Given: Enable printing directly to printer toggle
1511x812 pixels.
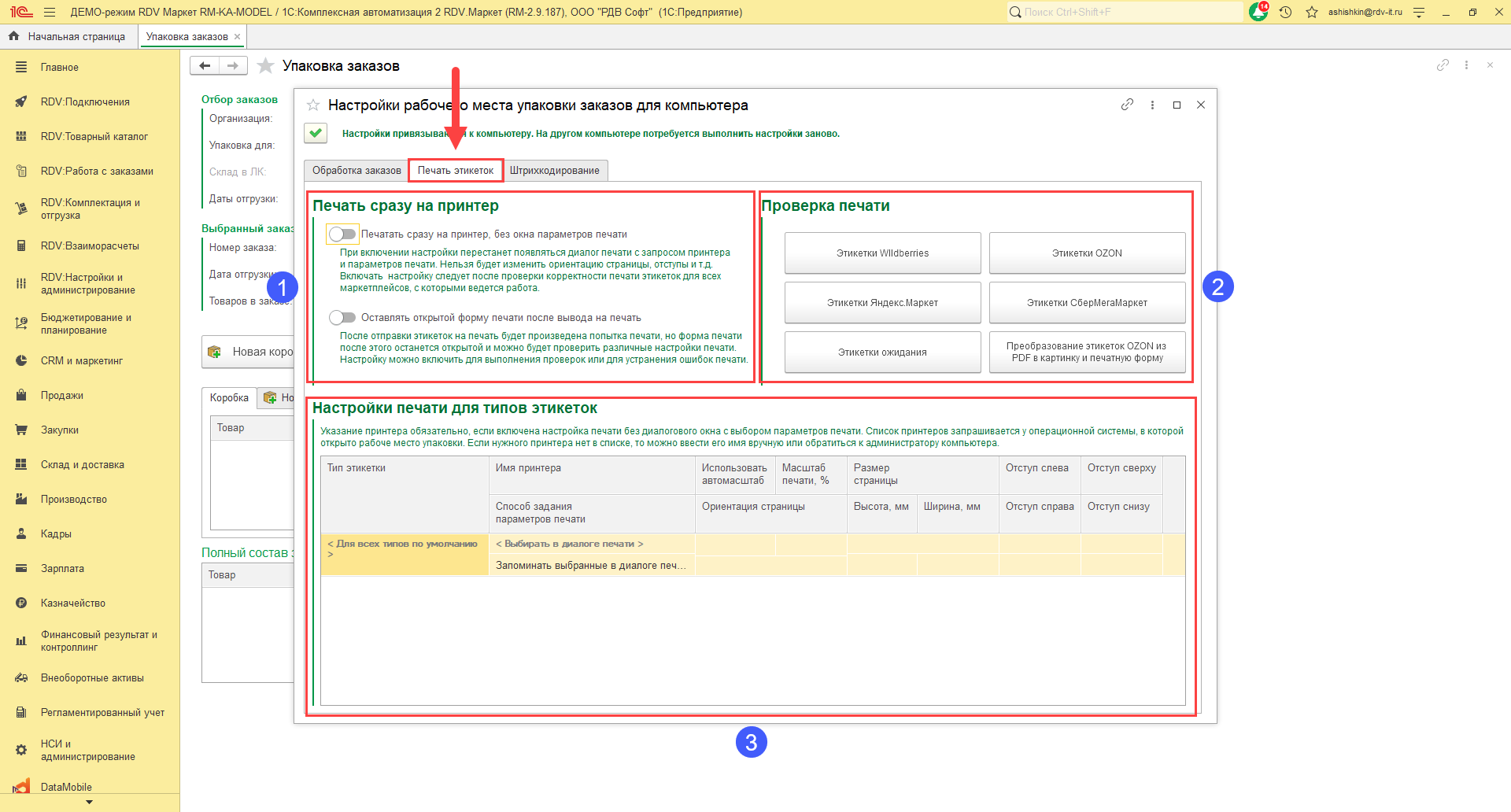Looking at the screenshot, I should (342, 234).
